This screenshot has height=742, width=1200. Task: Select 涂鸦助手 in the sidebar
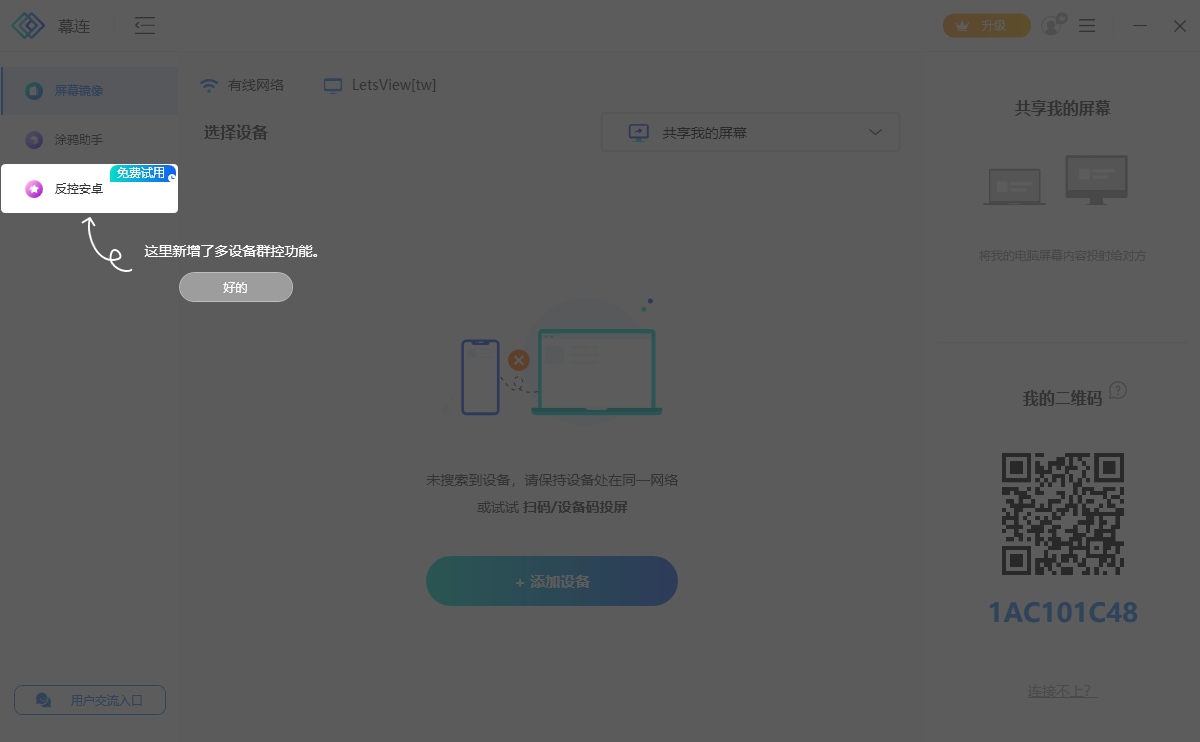click(89, 140)
